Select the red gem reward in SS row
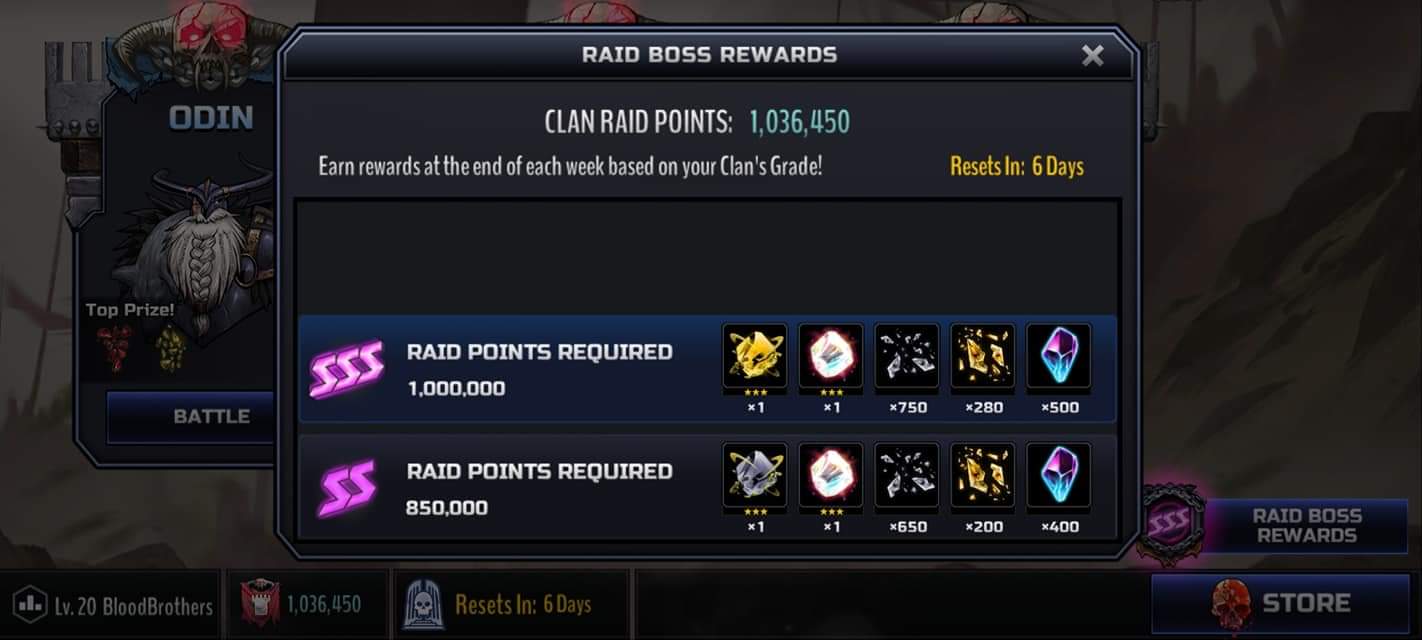This screenshot has width=1422, height=640. (831, 475)
